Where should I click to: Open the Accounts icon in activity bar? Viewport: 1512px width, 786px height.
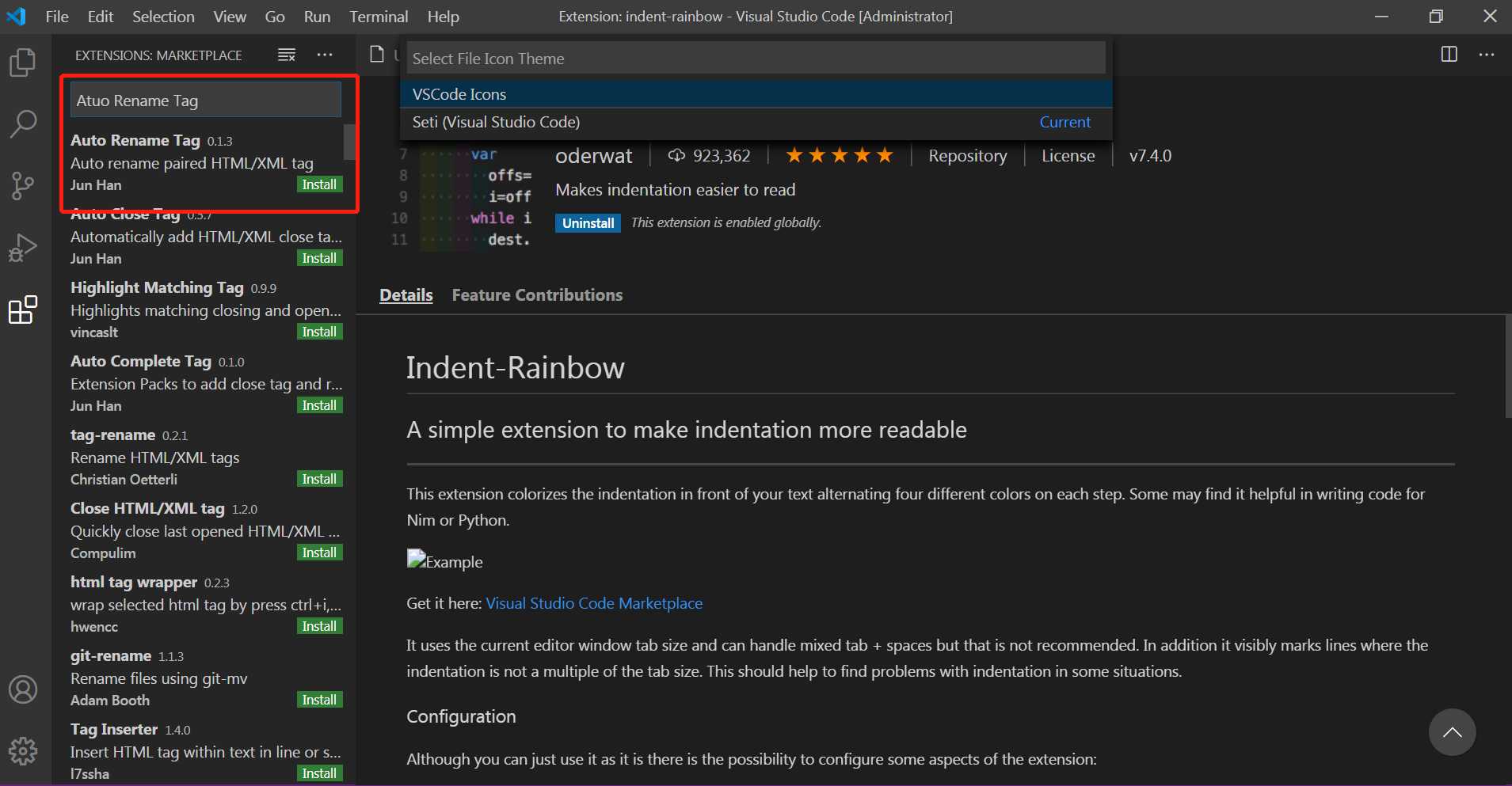click(23, 689)
